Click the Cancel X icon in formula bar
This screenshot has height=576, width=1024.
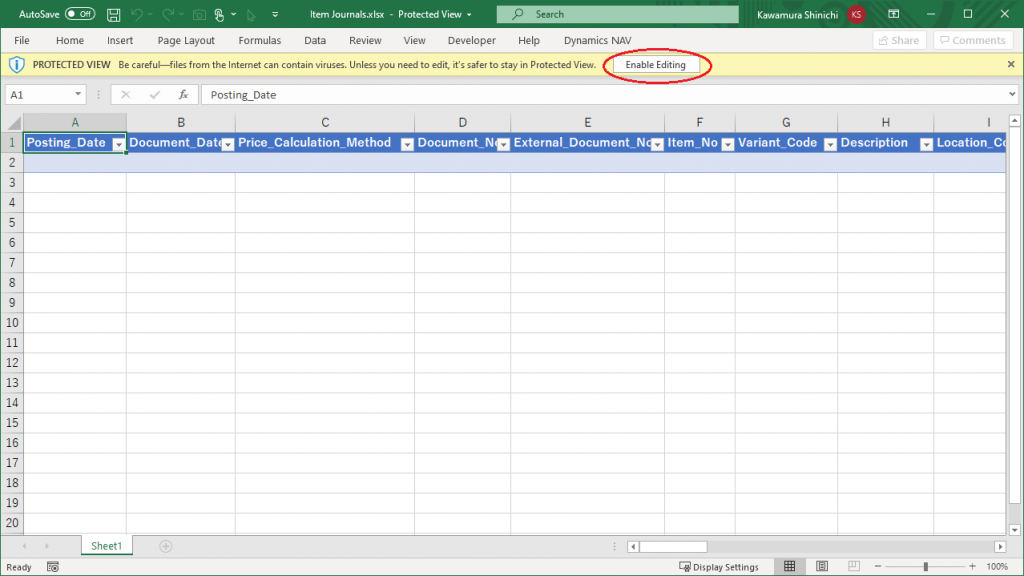pyautogui.click(x=125, y=95)
